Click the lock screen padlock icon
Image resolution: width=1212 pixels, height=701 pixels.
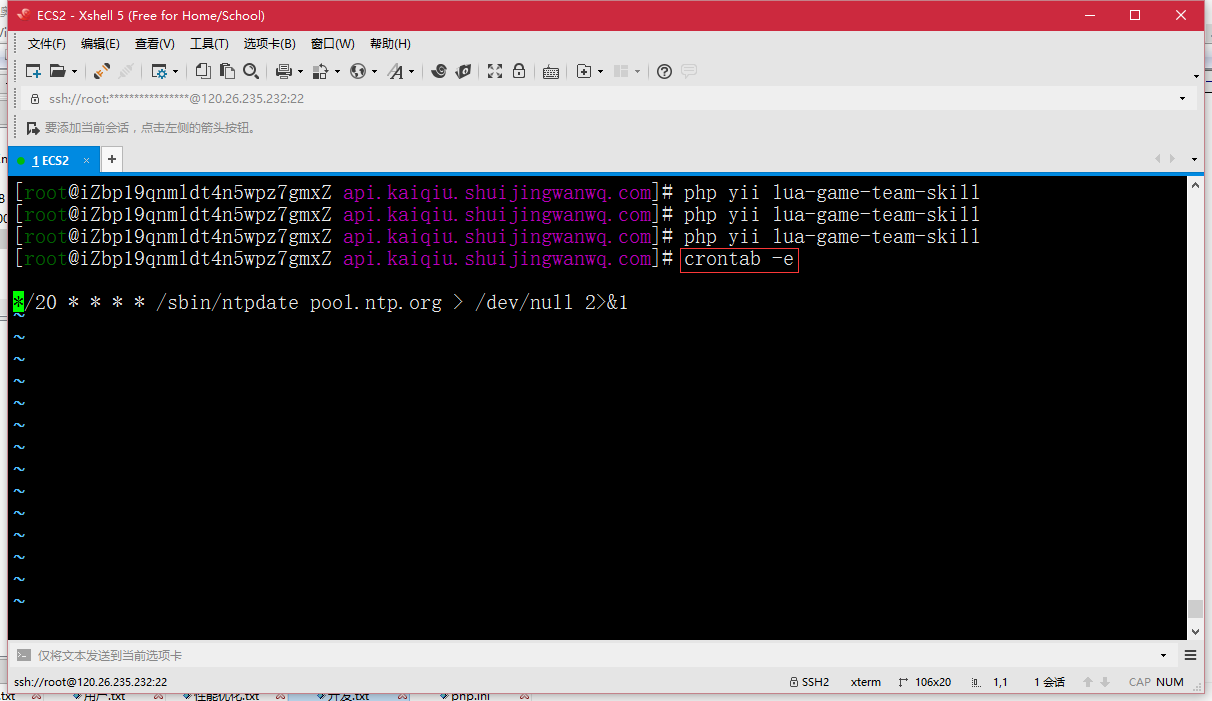[x=519, y=71]
